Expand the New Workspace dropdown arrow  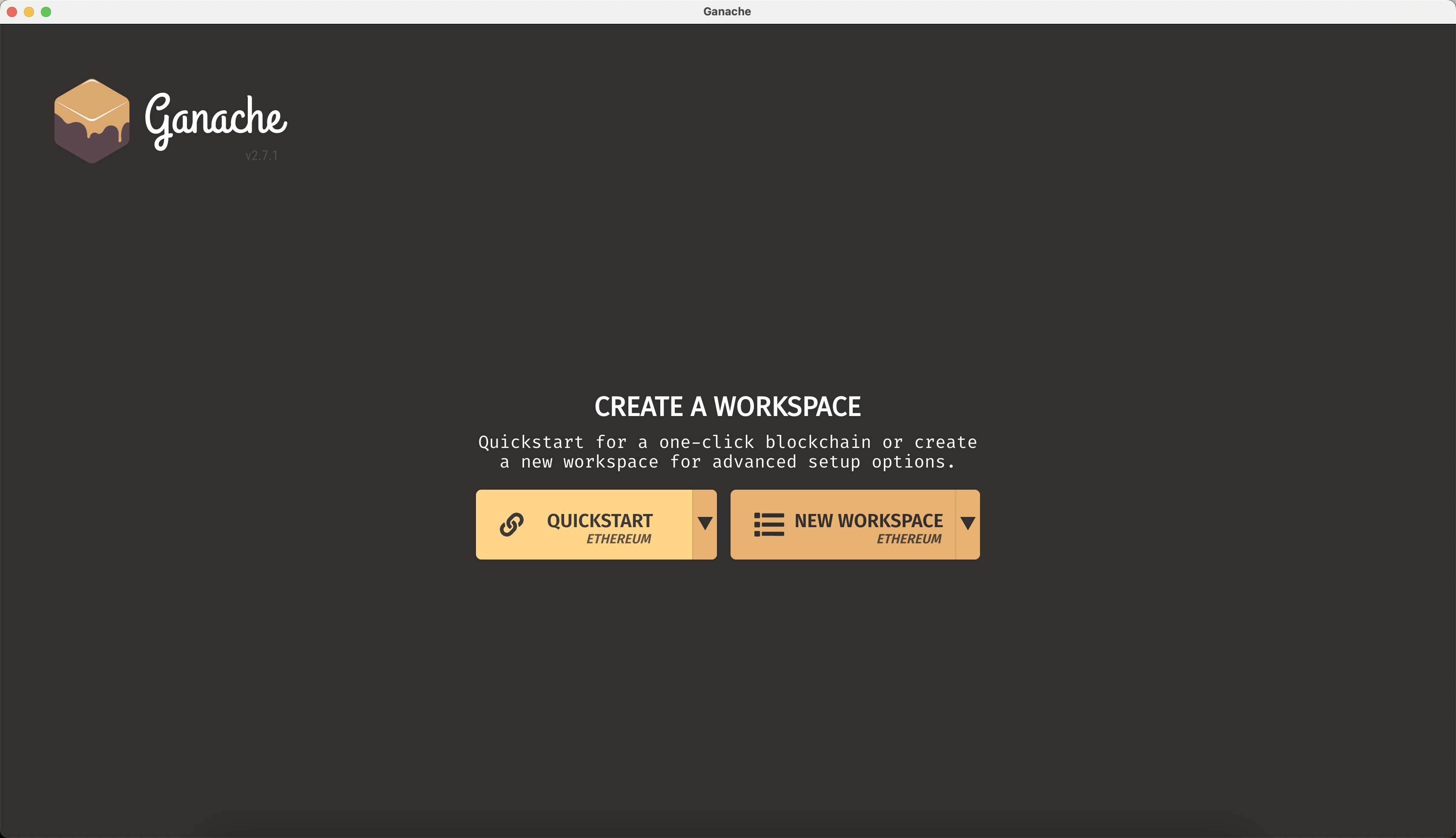pyautogui.click(x=968, y=524)
